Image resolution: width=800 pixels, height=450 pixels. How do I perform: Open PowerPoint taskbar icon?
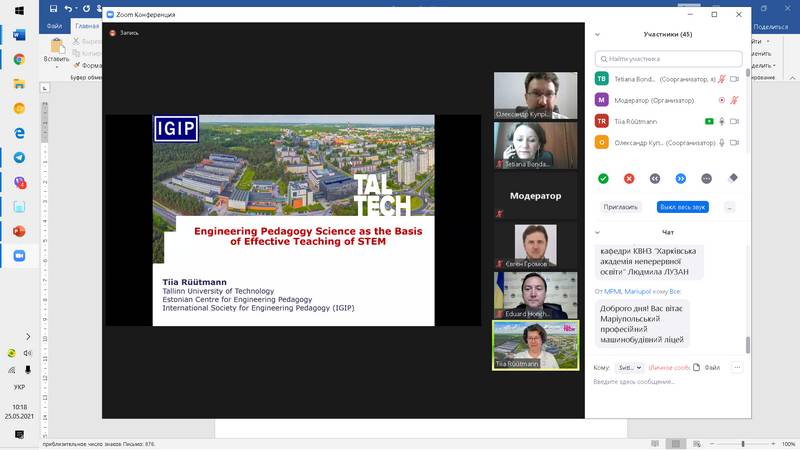click(x=19, y=232)
